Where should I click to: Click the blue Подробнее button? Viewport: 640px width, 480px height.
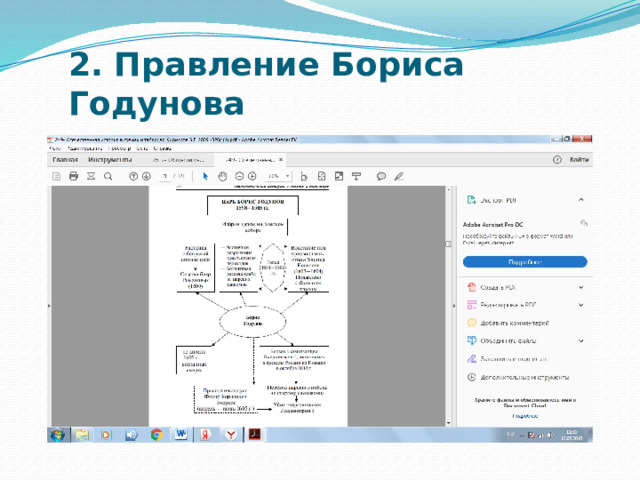coord(525,262)
